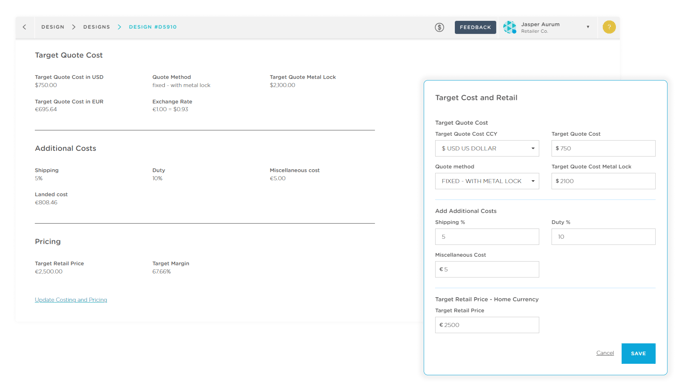Click the Target Cost and Retail heading

476,98
